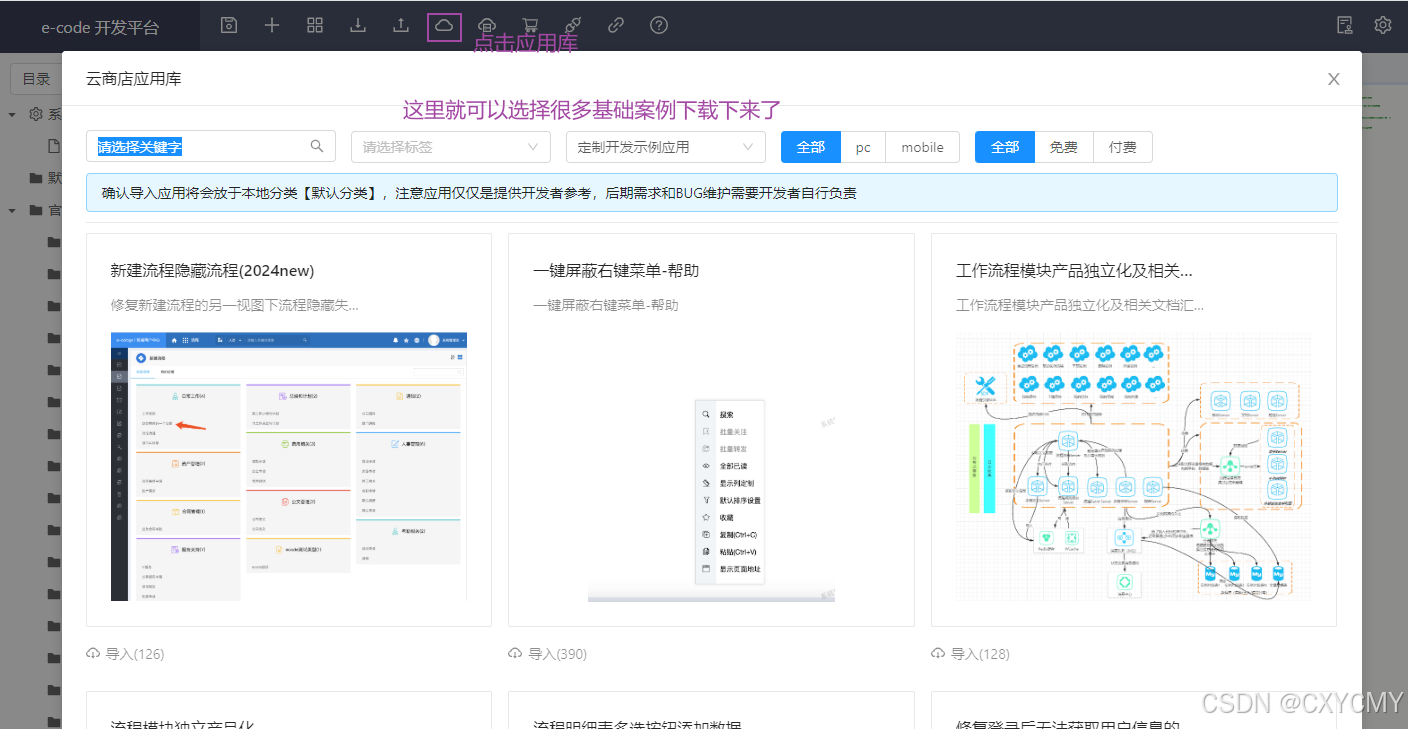Switch to the 目录 tab

click(x=36, y=78)
